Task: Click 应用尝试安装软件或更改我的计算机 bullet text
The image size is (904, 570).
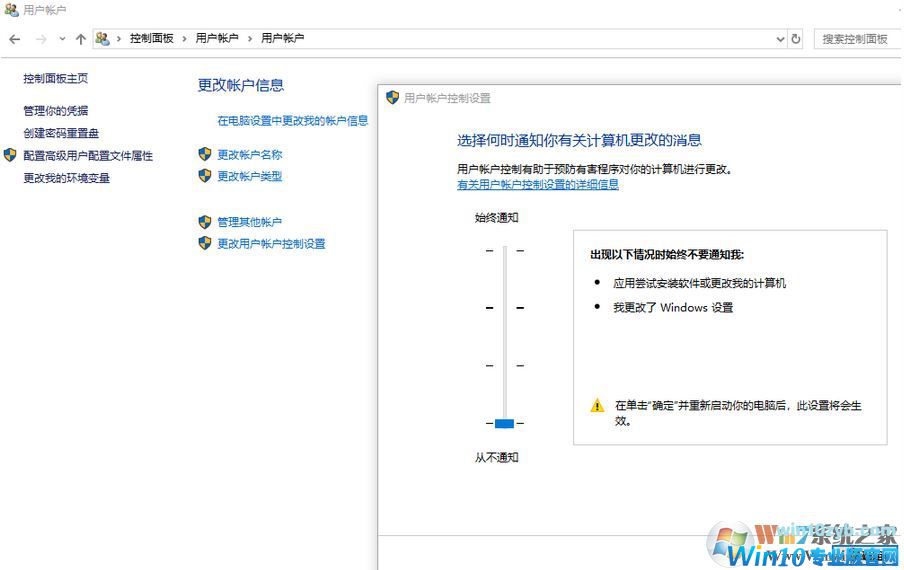Action: [x=699, y=283]
